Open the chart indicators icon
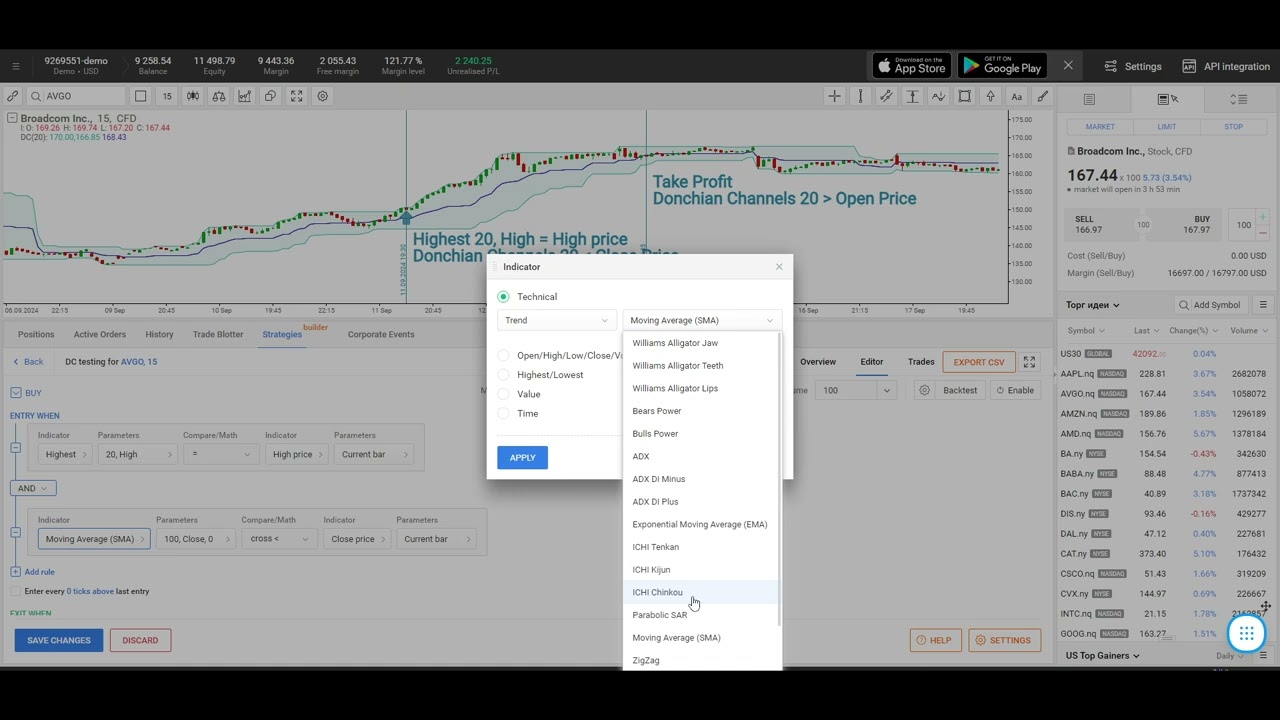 coord(244,96)
